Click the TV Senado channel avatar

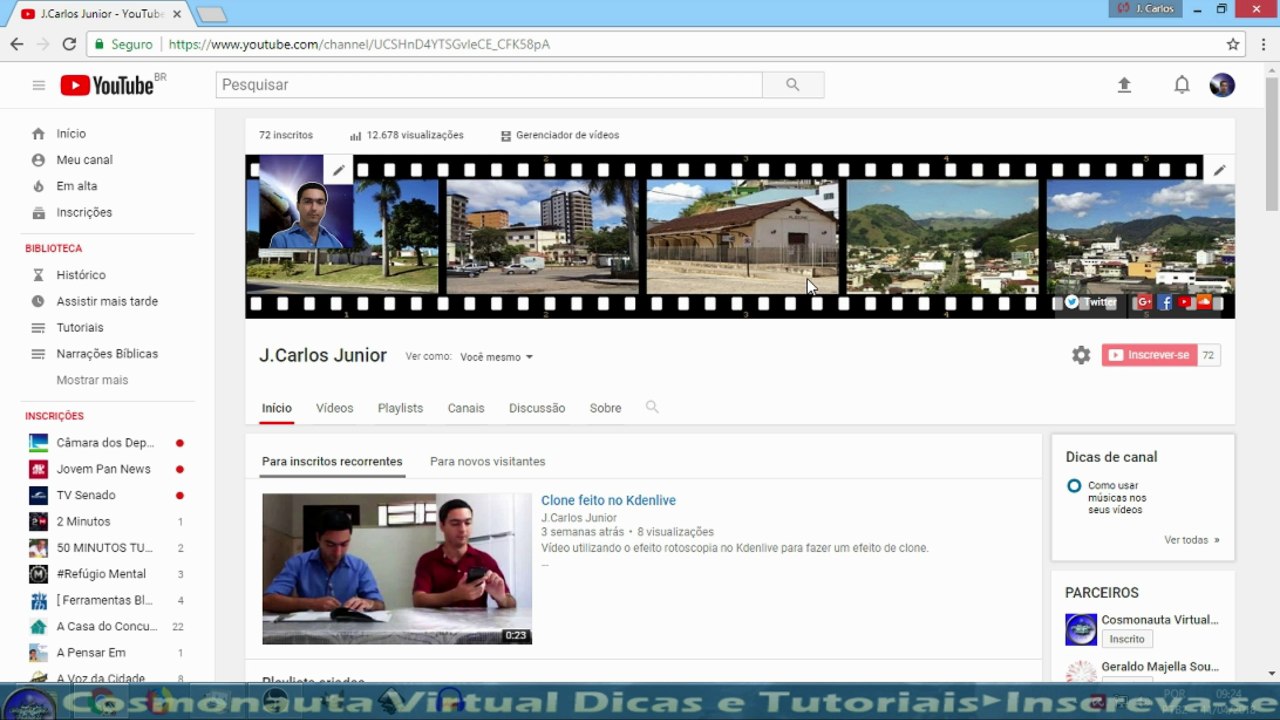coord(38,495)
